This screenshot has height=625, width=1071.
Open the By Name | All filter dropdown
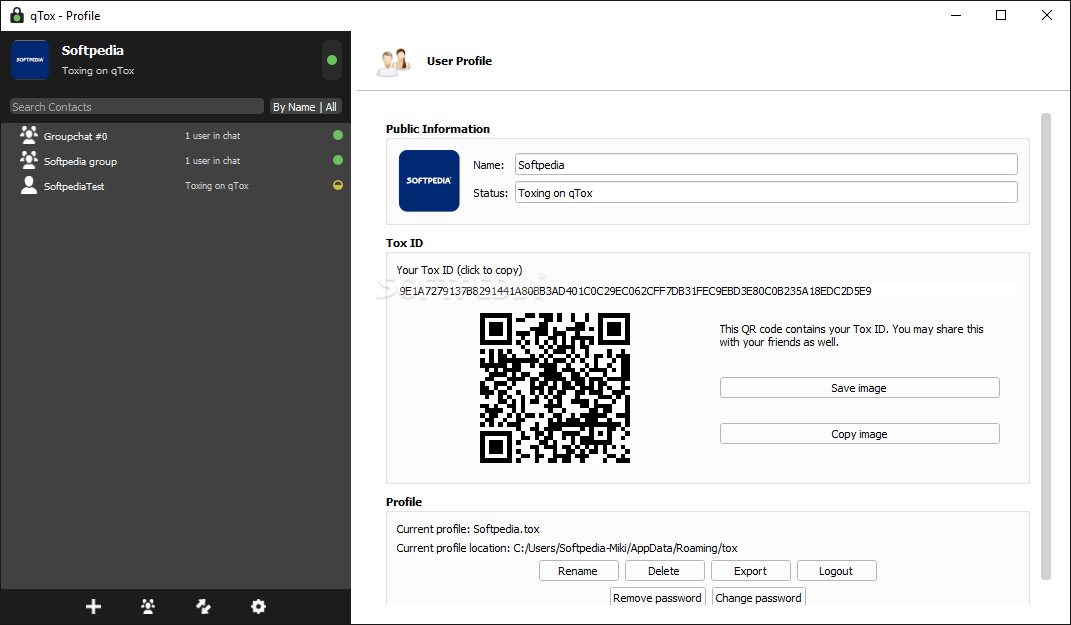305,107
